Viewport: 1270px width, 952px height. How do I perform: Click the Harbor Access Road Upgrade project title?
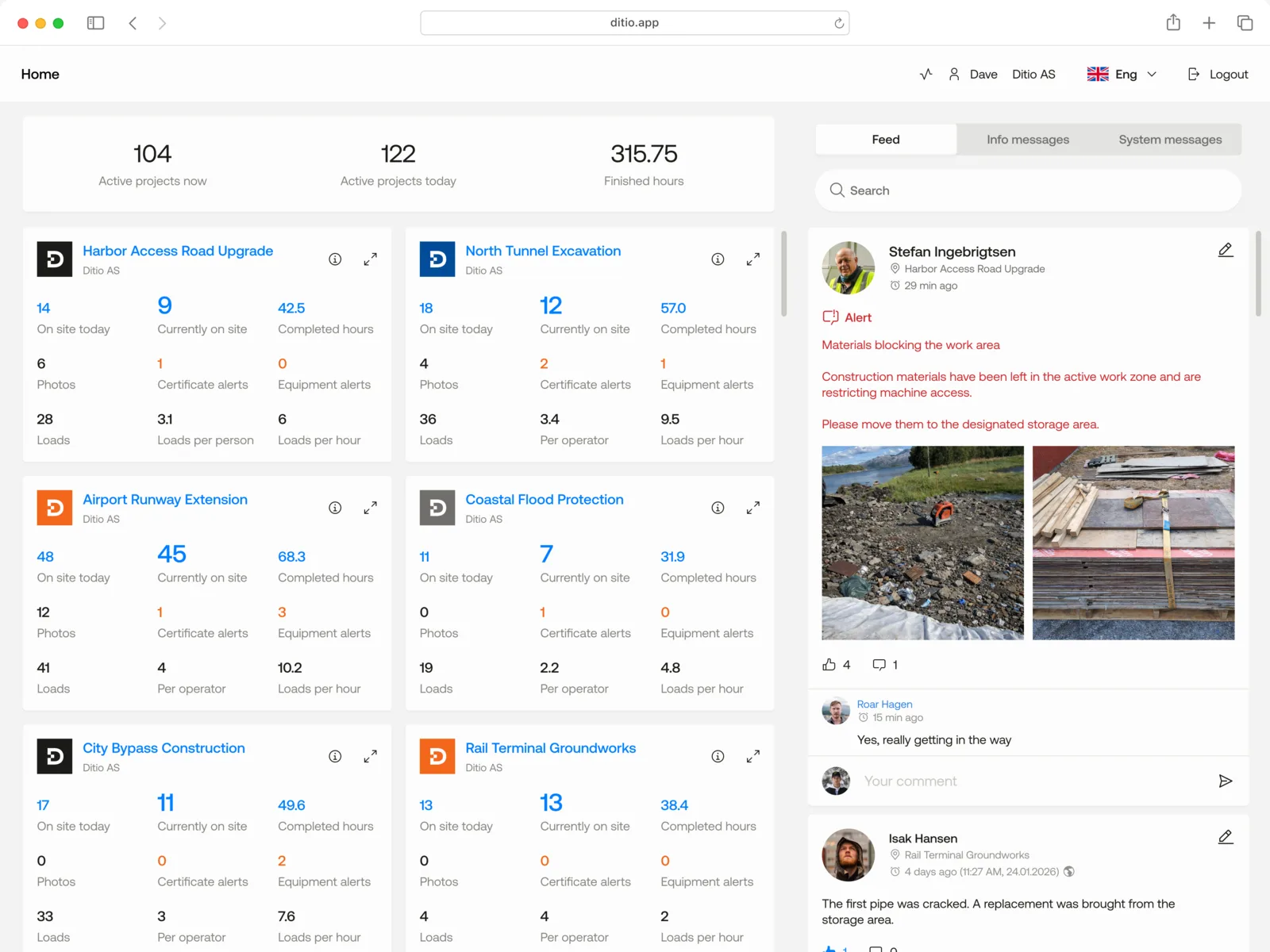[177, 251]
